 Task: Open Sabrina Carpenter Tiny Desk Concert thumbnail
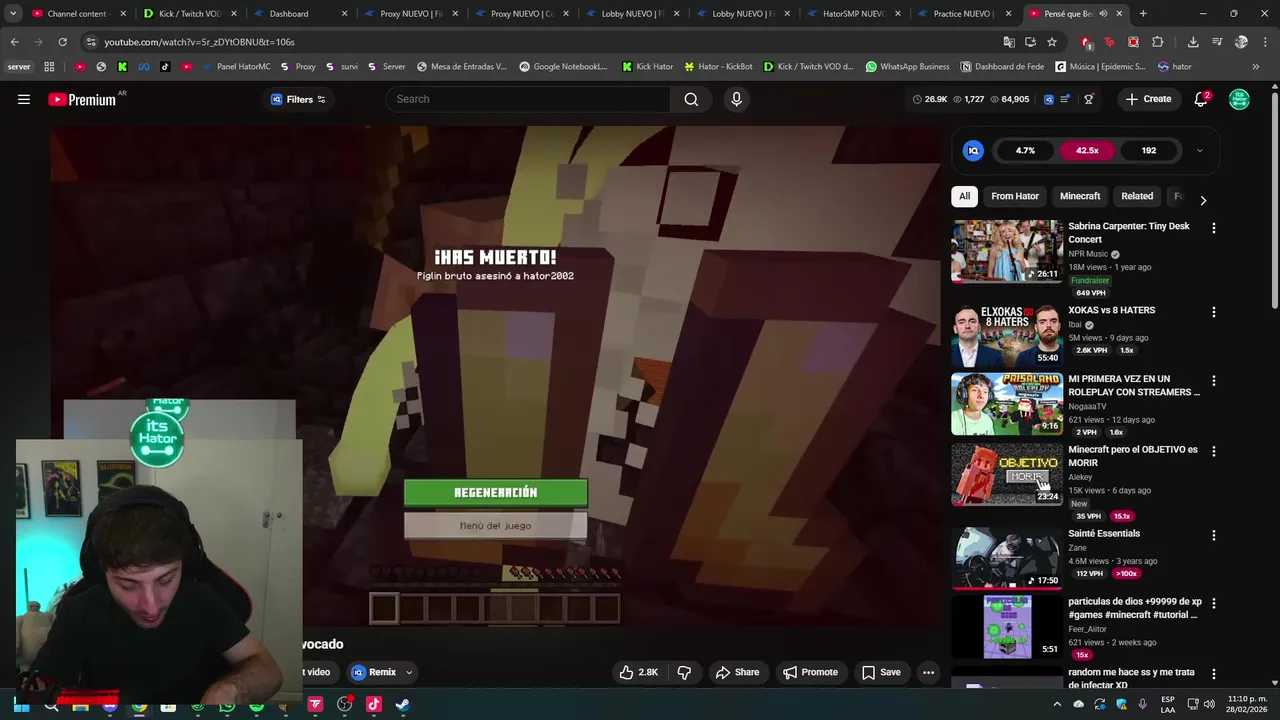(x=1006, y=251)
